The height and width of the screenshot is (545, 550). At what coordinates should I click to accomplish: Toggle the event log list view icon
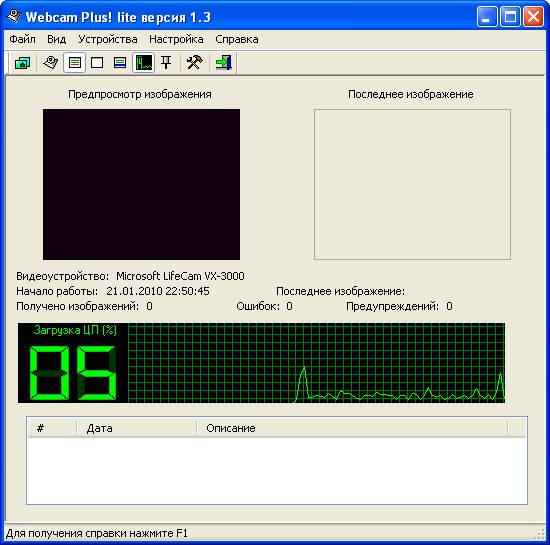coord(74,63)
